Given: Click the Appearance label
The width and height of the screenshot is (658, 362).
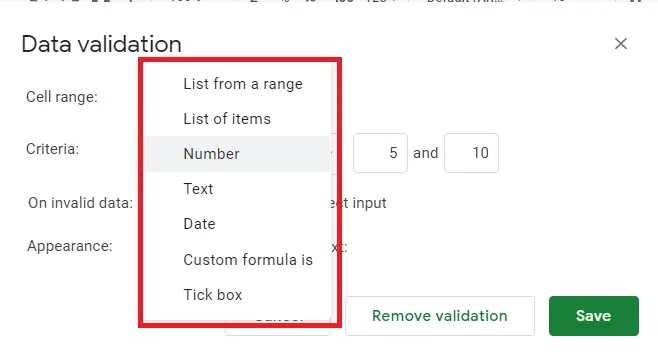Looking at the screenshot, I should 70,246.
